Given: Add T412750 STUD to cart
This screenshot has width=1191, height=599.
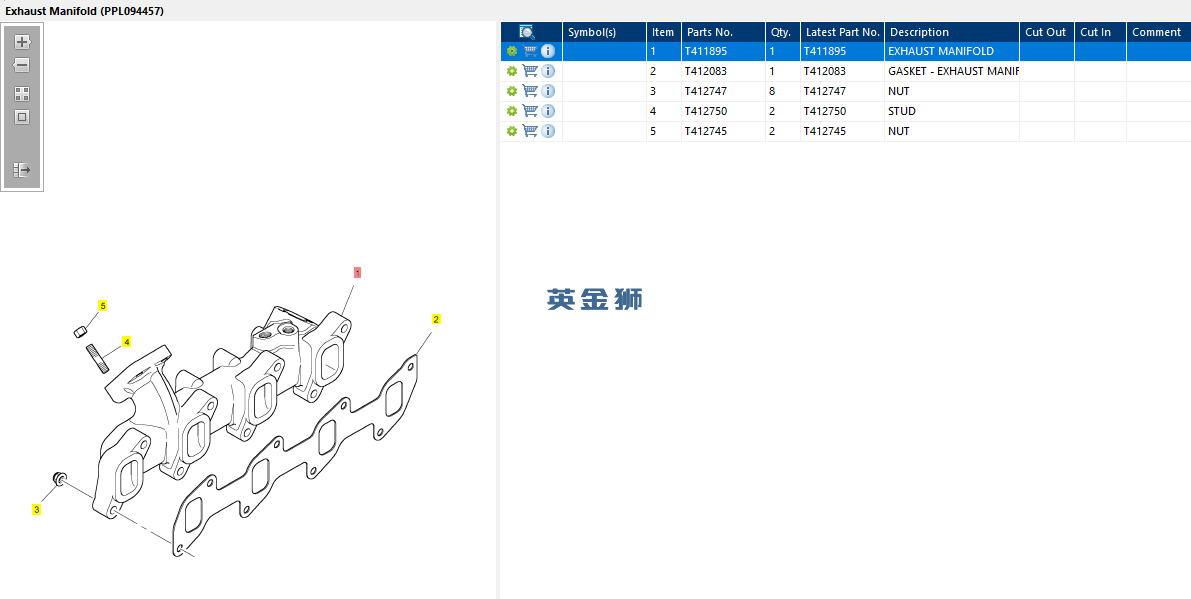Looking at the screenshot, I should 530,111.
